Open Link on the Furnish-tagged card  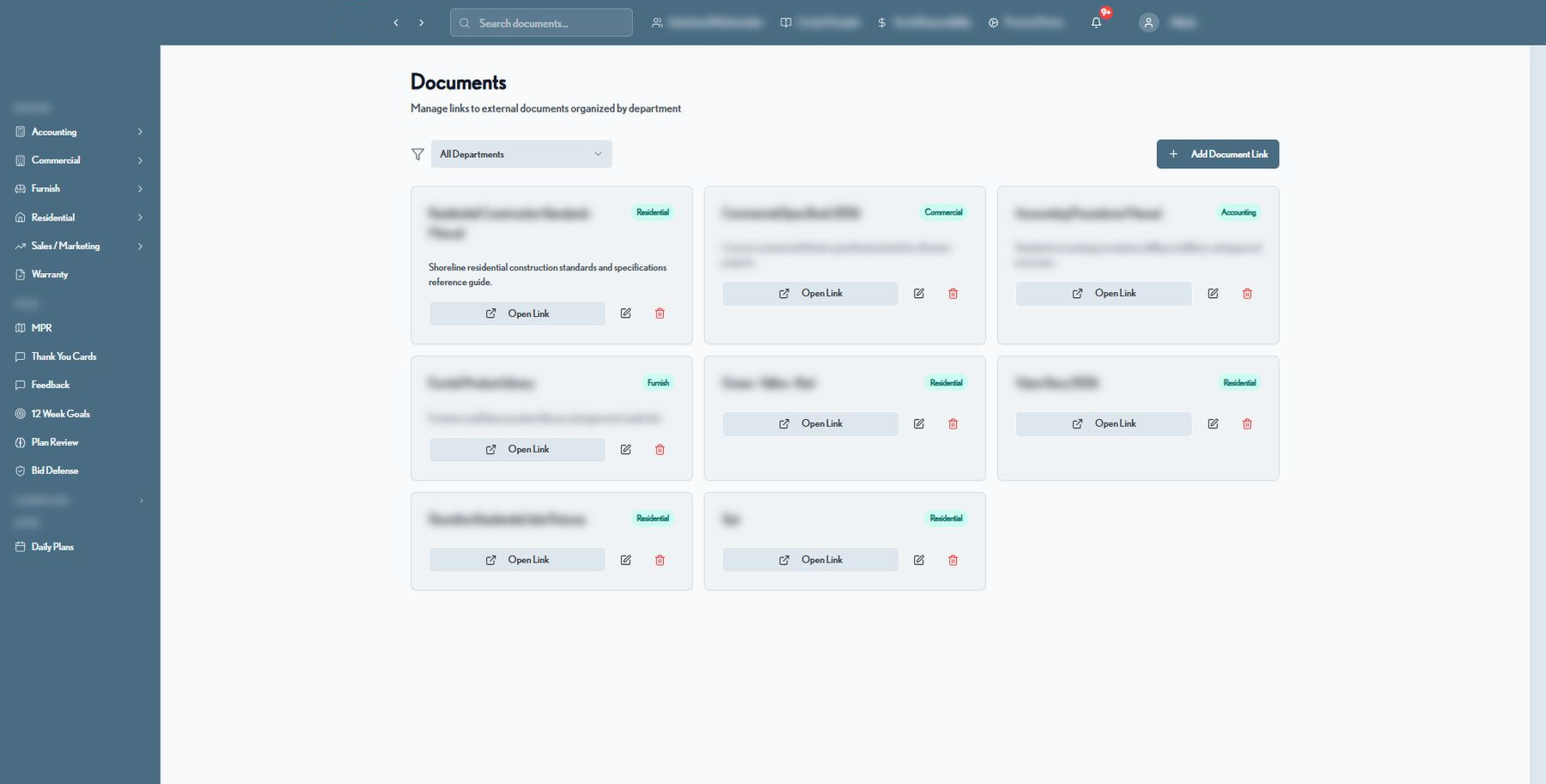(517, 450)
